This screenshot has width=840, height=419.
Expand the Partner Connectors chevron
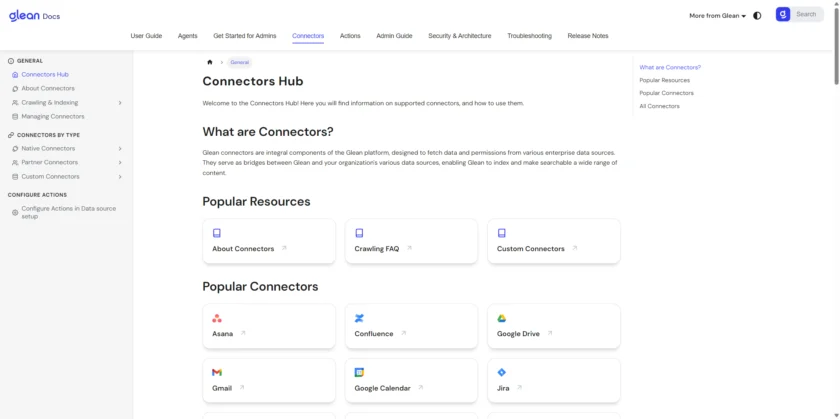tap(120, 162)
